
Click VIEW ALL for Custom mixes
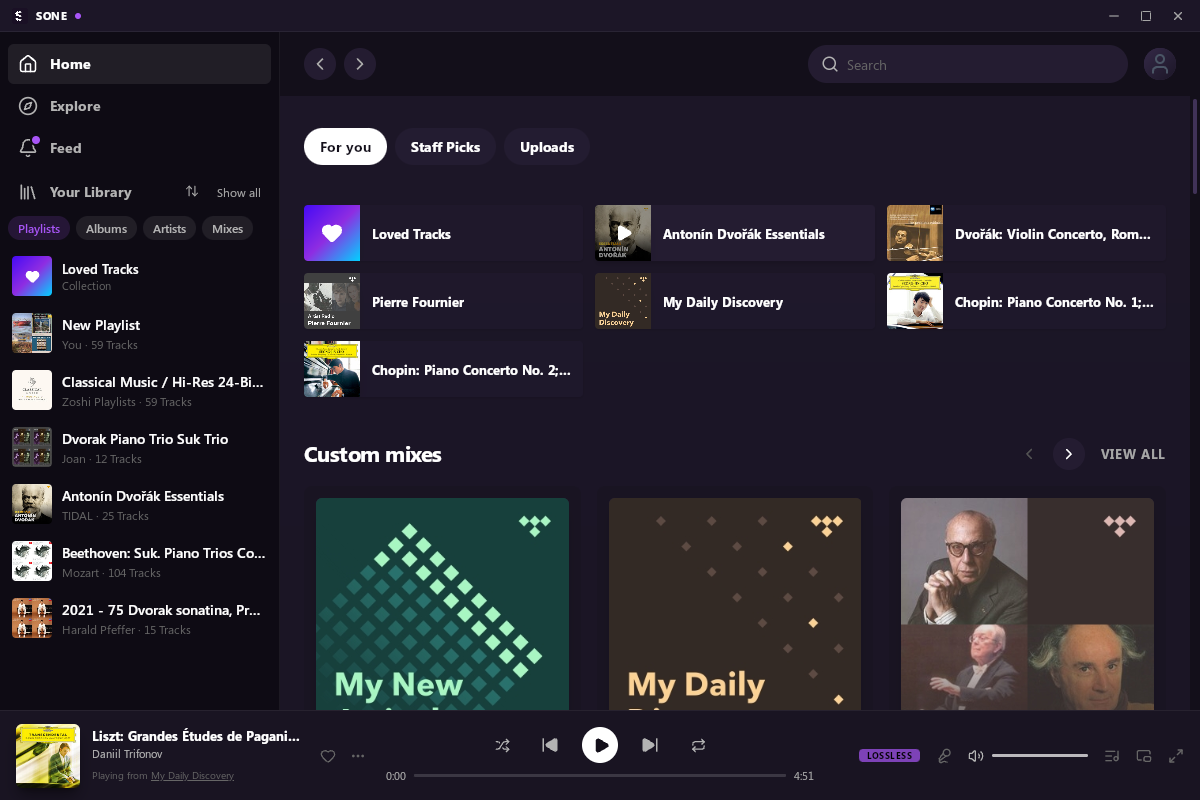tap(1133, 454)
